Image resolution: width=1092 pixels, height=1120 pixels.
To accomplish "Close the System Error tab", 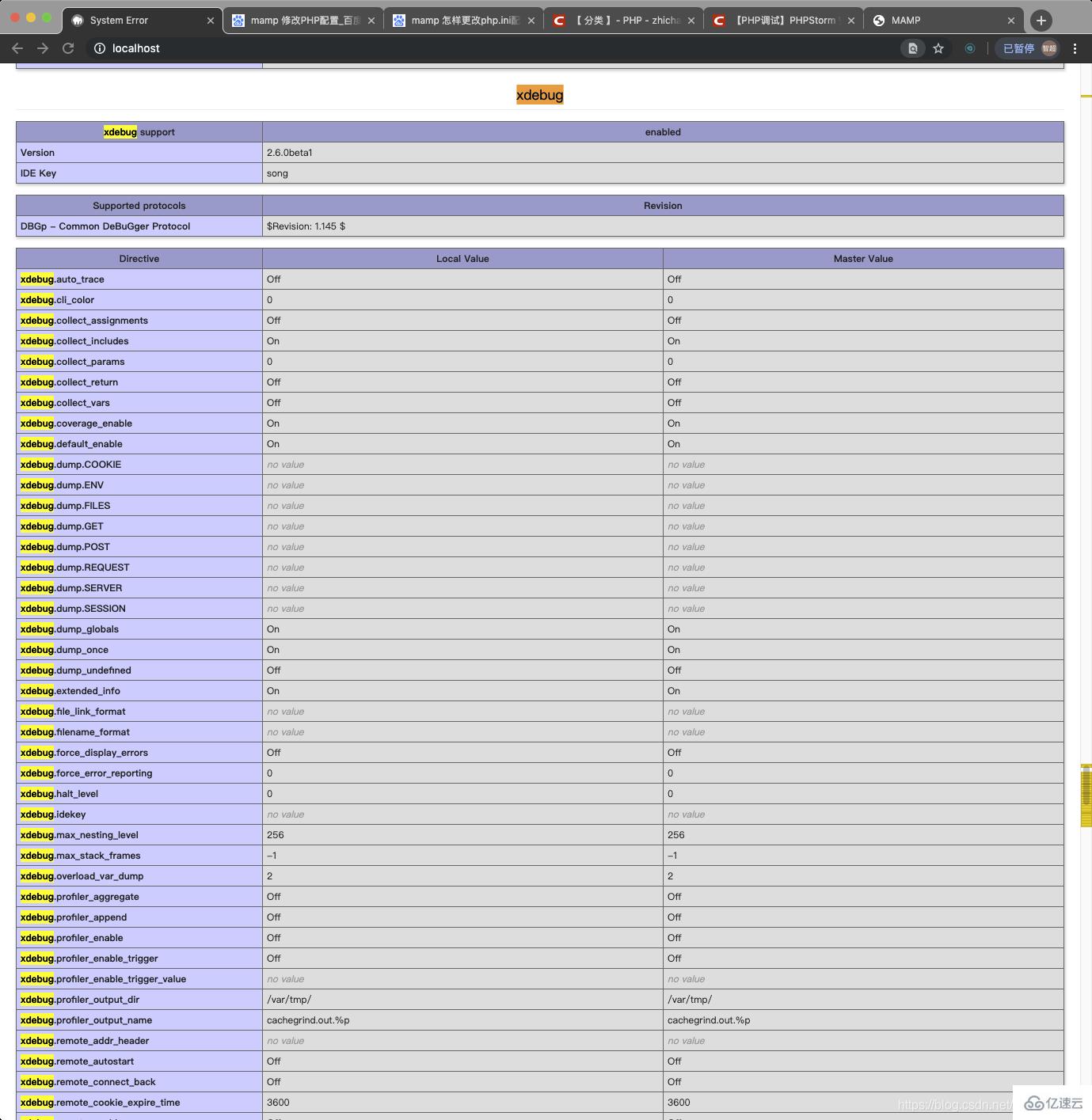I will 211,21.
